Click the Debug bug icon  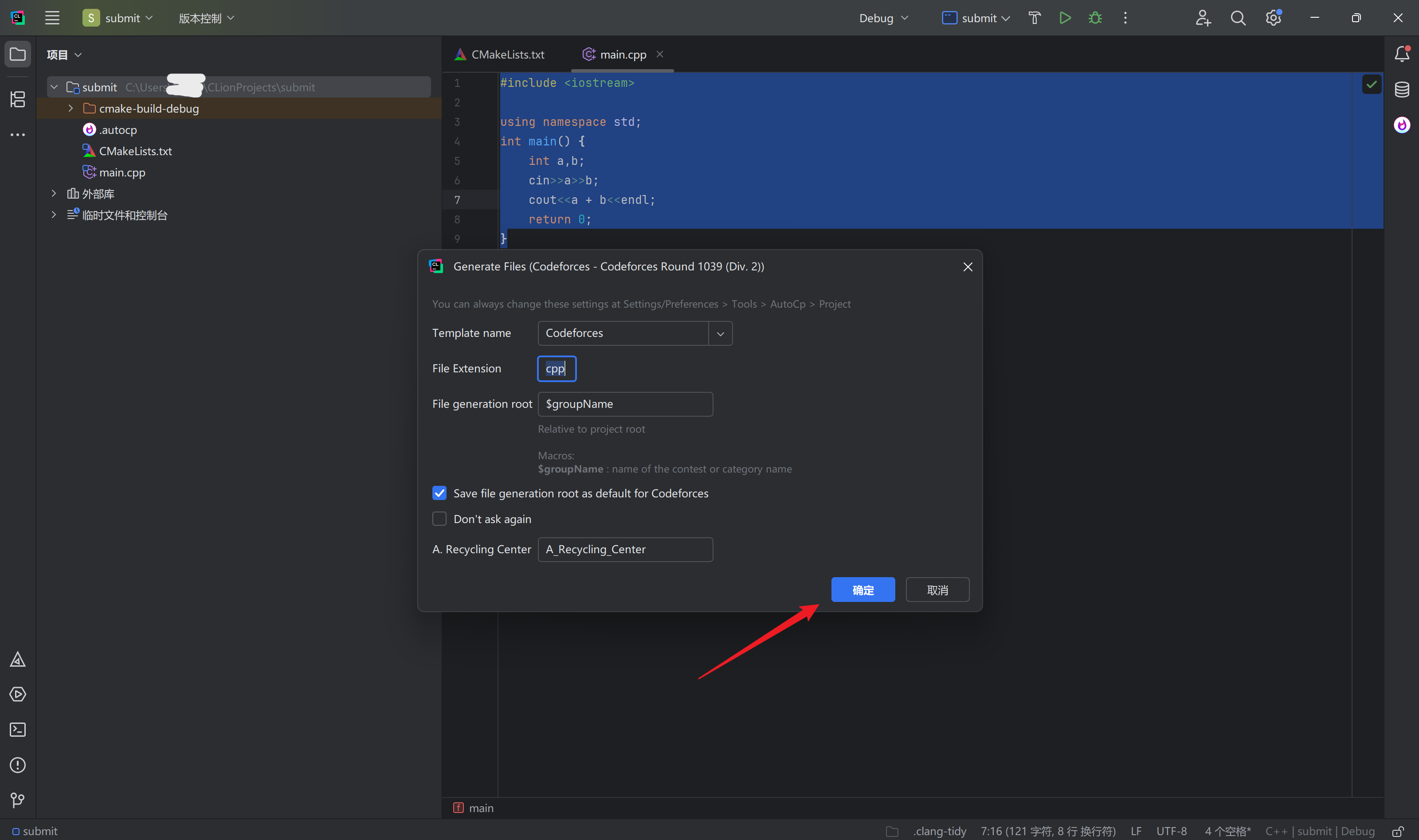pos(1095,18)
